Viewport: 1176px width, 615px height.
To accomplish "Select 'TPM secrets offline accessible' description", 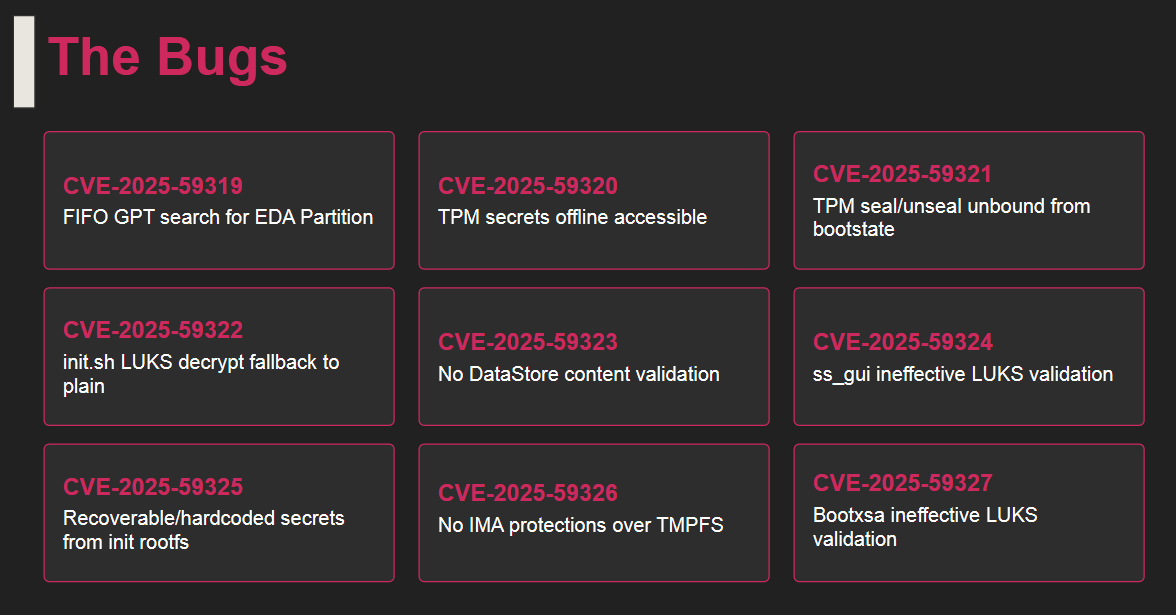I will pyautogui.click(x=572, y=218).
